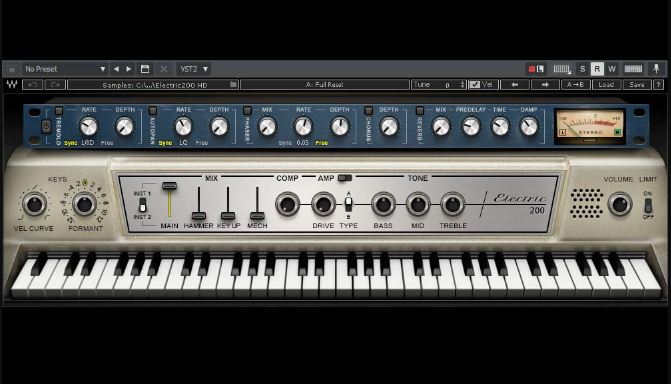Viewport: 671px width, 384px height.
Task: Select the R automation mode button
Action: click(x=597, y=69)
